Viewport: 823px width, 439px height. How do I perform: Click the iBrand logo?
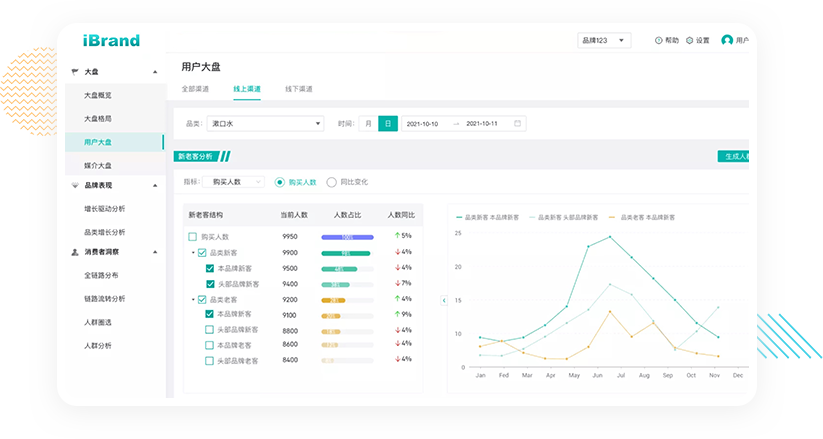pyautogui.click(x=111, y=40)
